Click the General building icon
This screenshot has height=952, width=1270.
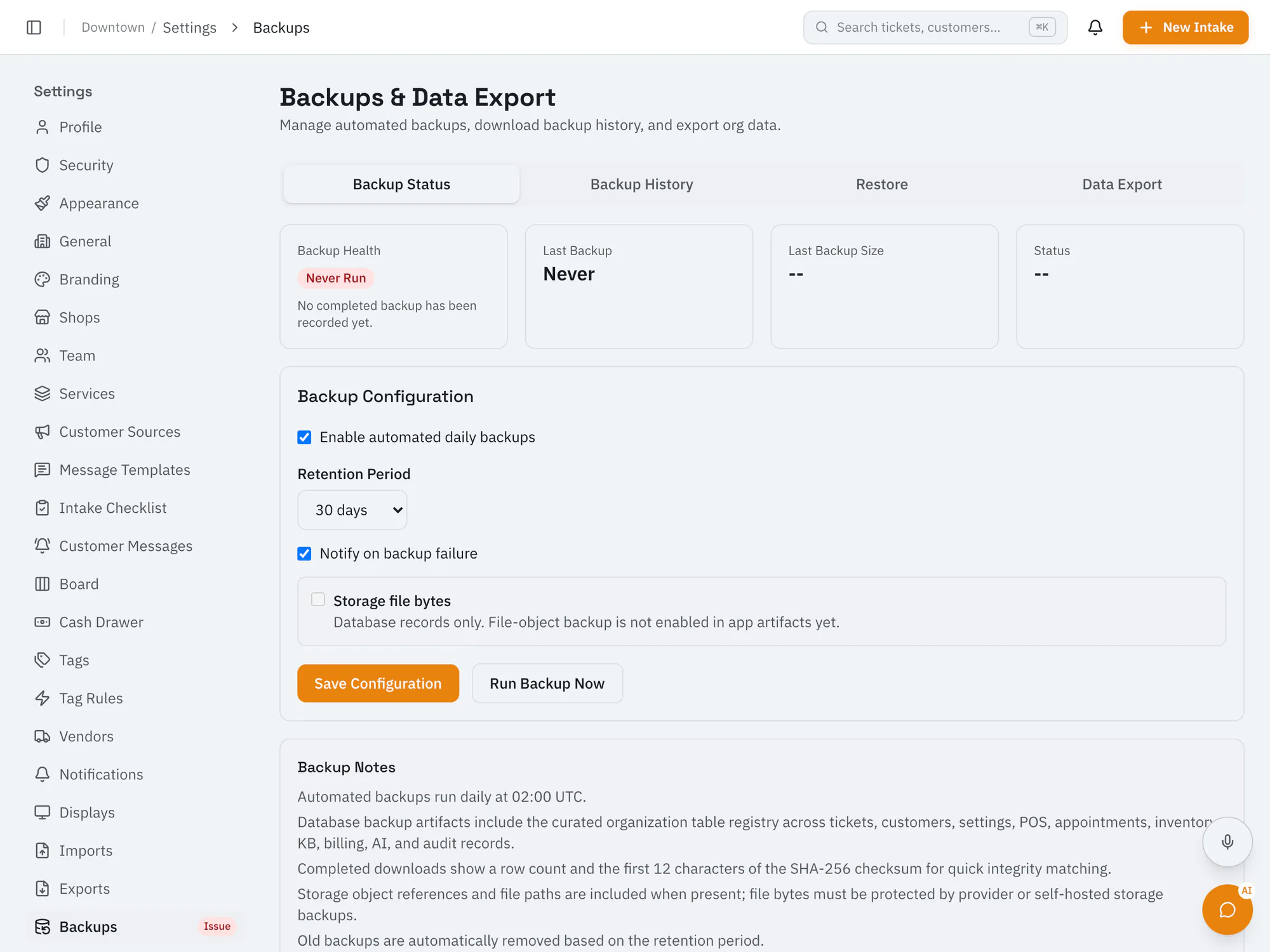pyautogui.click(x=43, y=241)
